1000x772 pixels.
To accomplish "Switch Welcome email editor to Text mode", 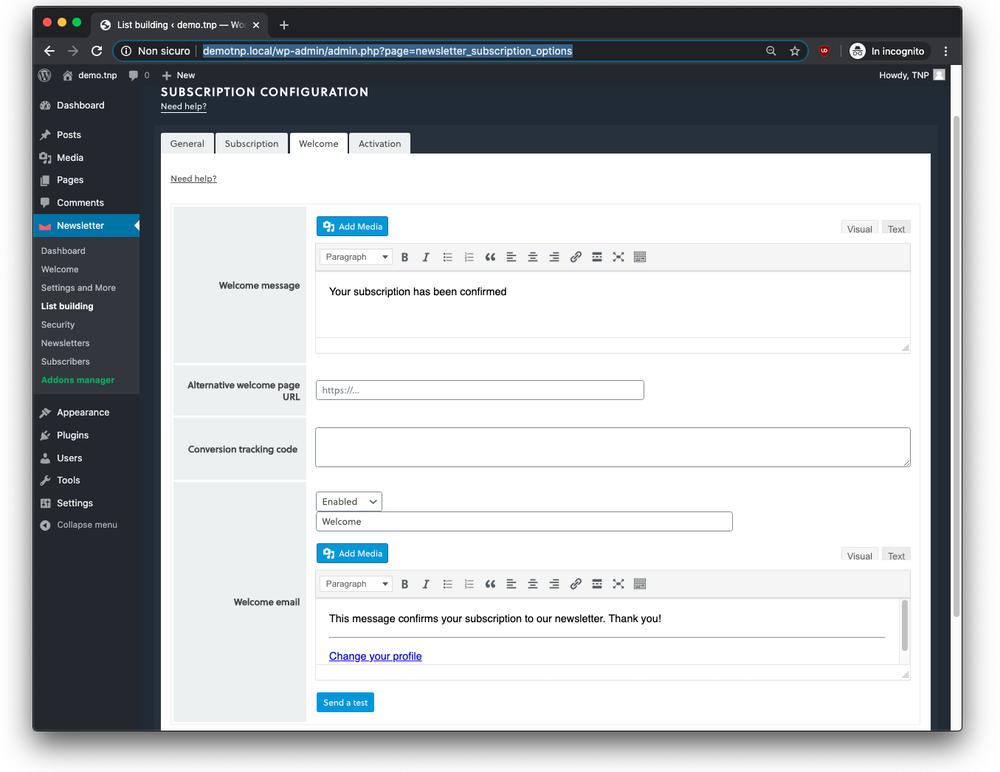I will click(896, 555).
